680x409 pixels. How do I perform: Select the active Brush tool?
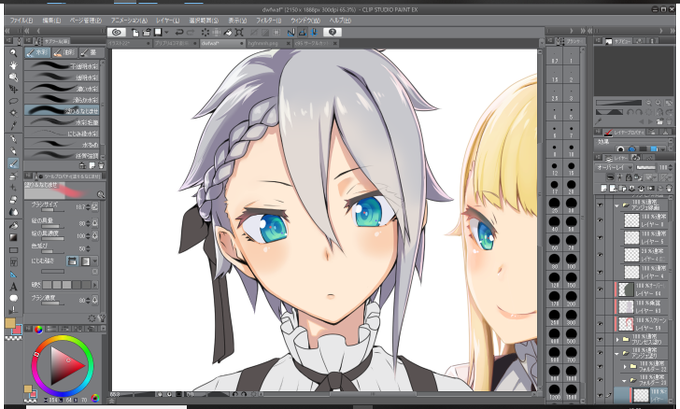click(x=13, y=164)
